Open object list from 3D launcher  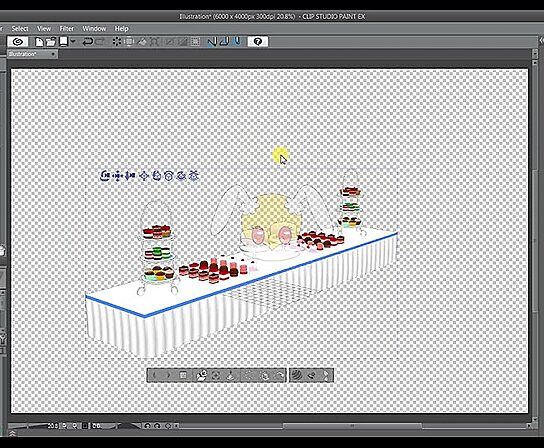(183, 375)
